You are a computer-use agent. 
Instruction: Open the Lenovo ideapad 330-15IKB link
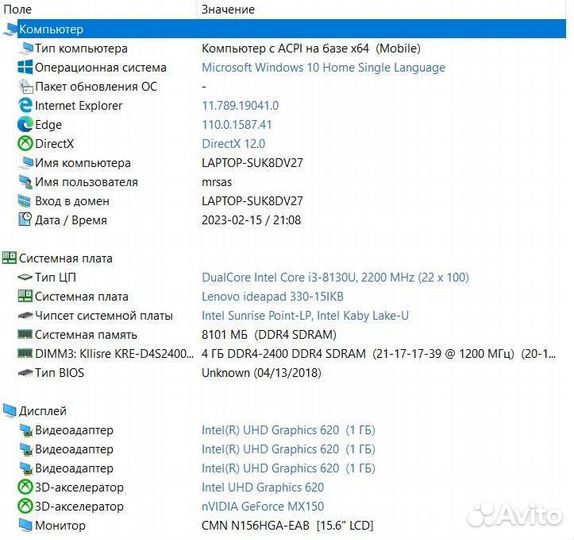[273, 297]
